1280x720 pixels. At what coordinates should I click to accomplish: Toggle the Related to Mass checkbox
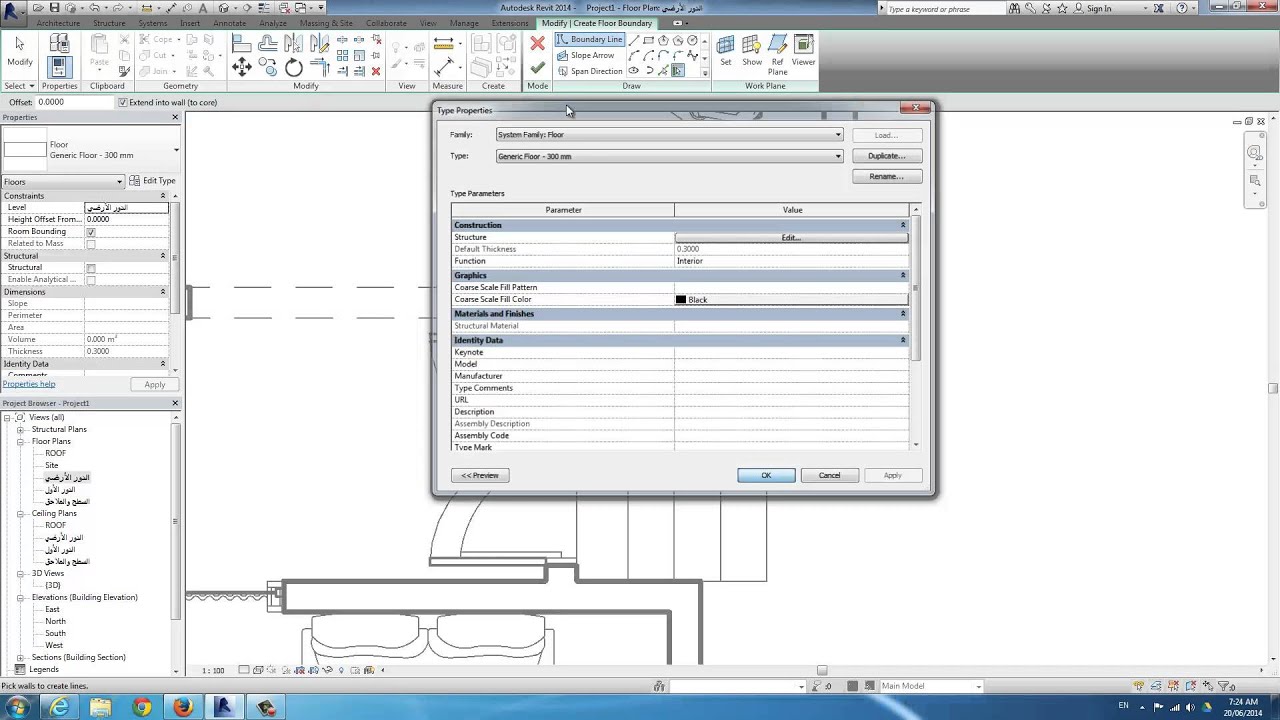click(x=91, y=244)
